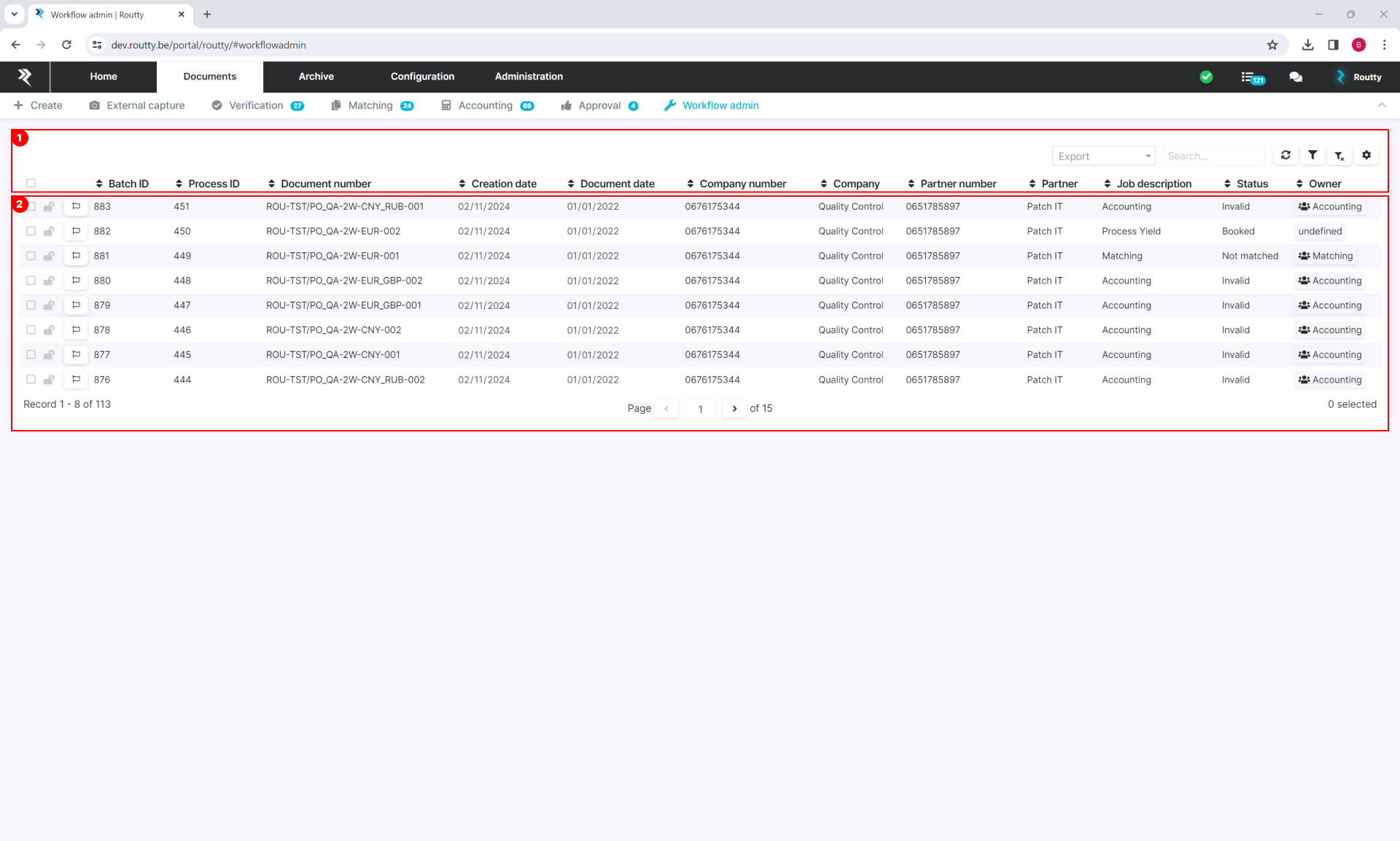Screen dimensions: 1400x841
Task: Click the flag icon on row 881
Action: [x=76, y=256]
